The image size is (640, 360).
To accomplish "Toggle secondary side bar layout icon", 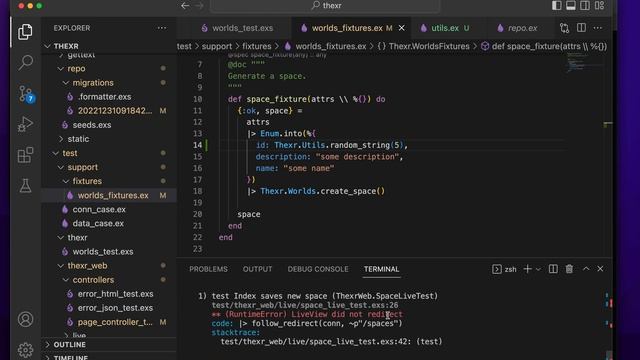I will (585, 5).
